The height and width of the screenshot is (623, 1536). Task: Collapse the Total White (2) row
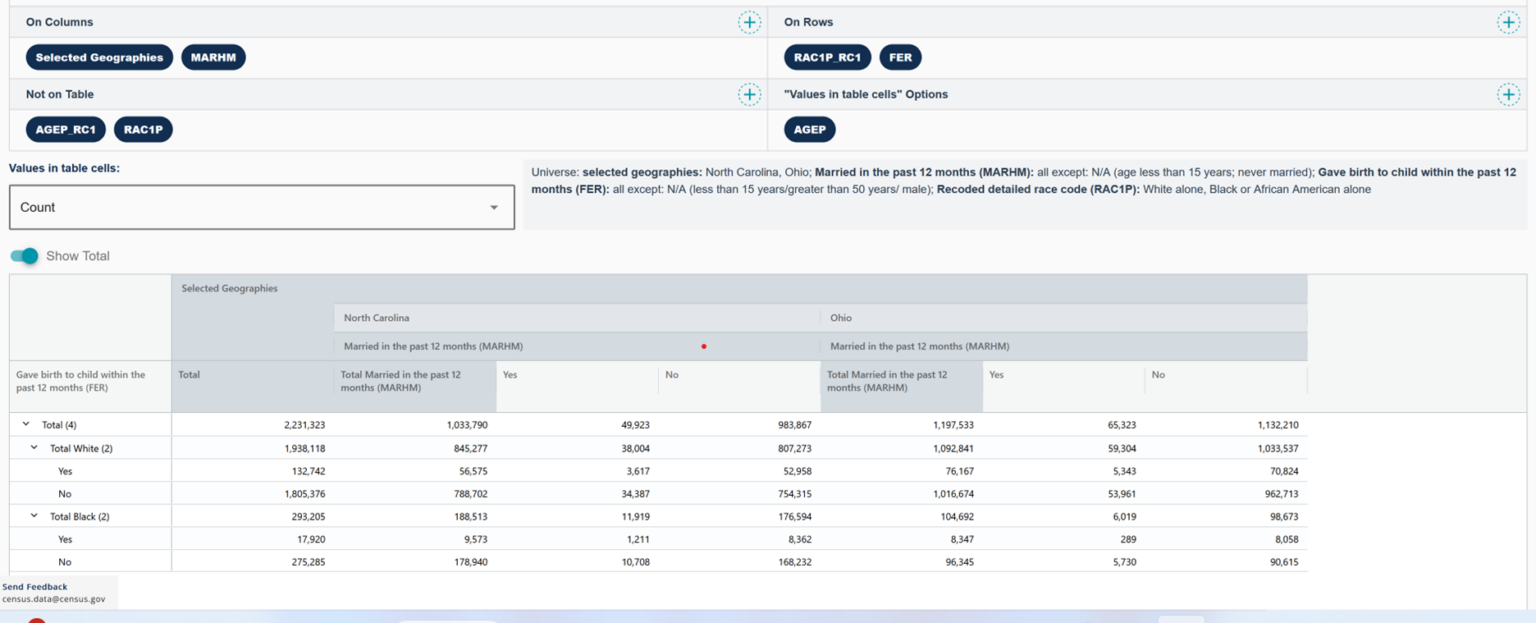point(34,448)
